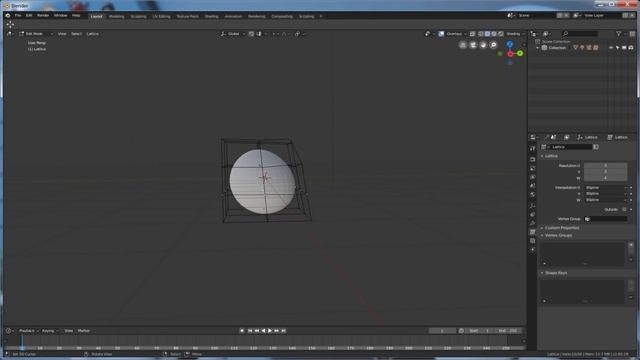Screen dimensions: 640x360
Task: Toggle snapping magnet in viewport header
Action: point(251,34)
